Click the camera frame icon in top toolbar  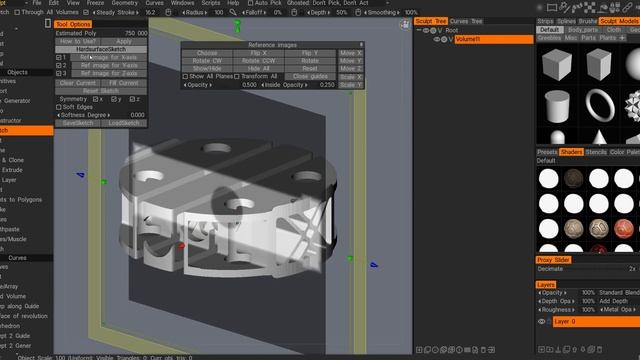(552, 7)
